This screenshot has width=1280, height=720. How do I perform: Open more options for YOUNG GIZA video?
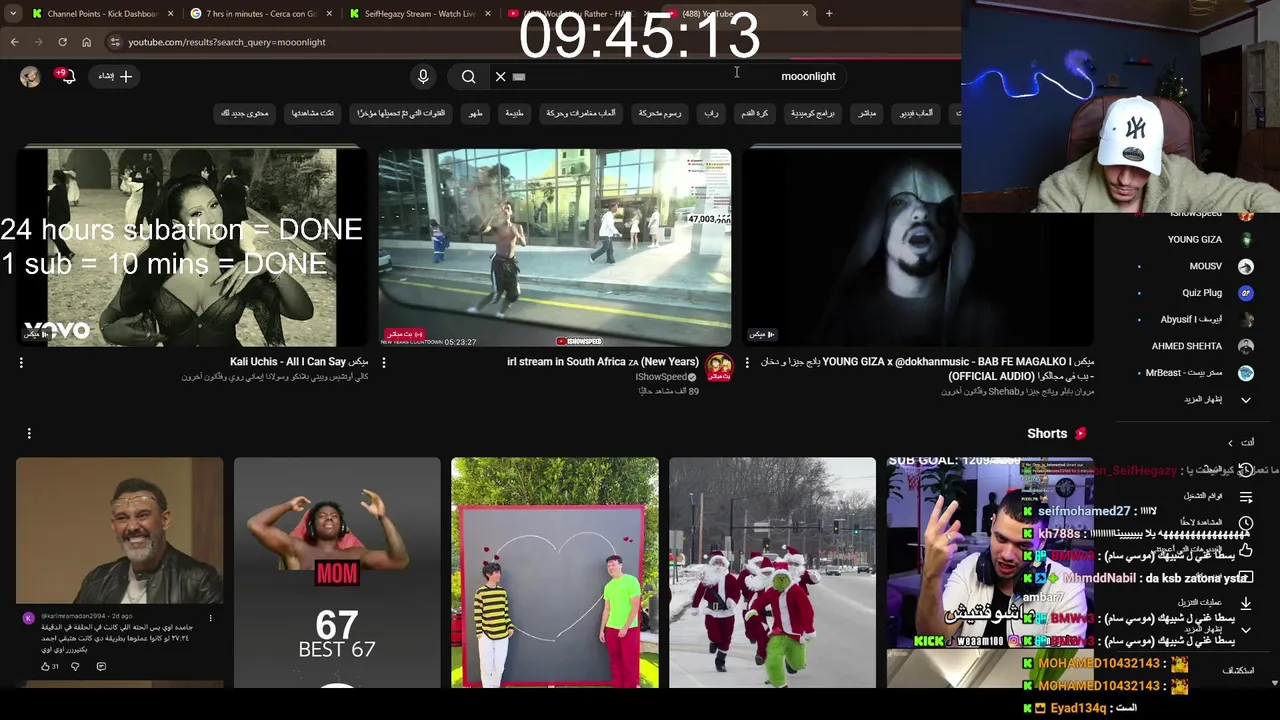[x=747, y=363]
